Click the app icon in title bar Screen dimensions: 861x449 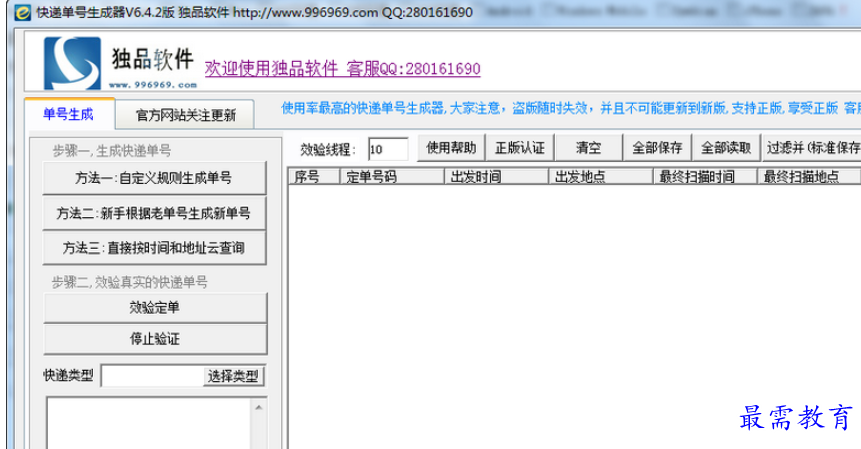point(23,12)
